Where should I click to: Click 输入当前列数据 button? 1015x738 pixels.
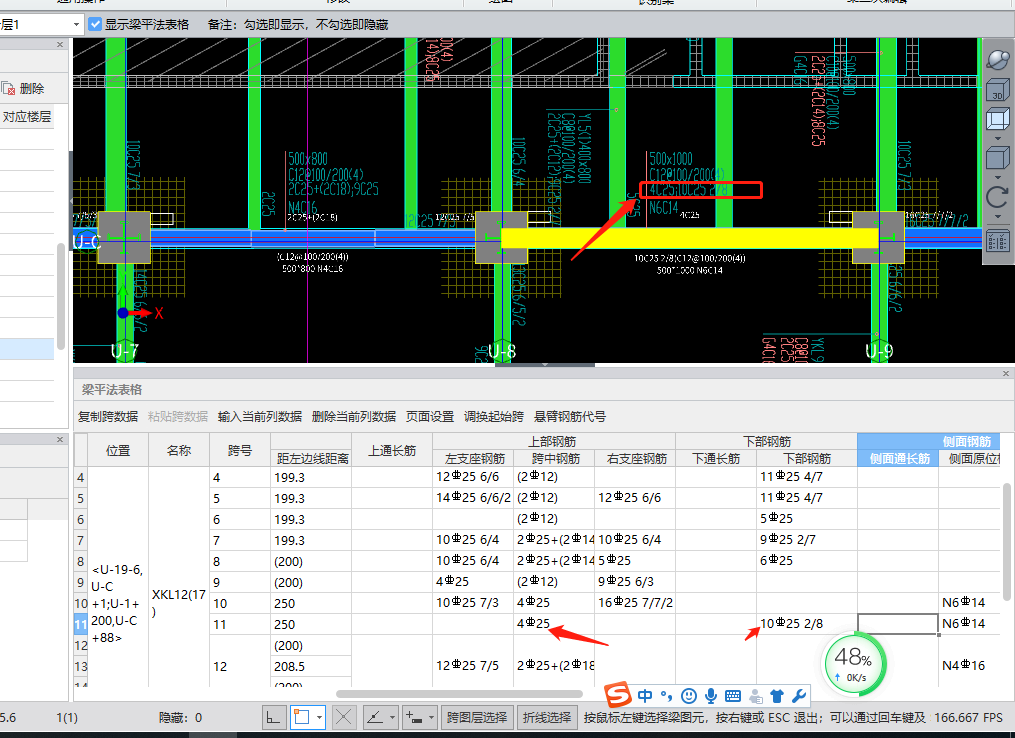[x=260, y=416]
